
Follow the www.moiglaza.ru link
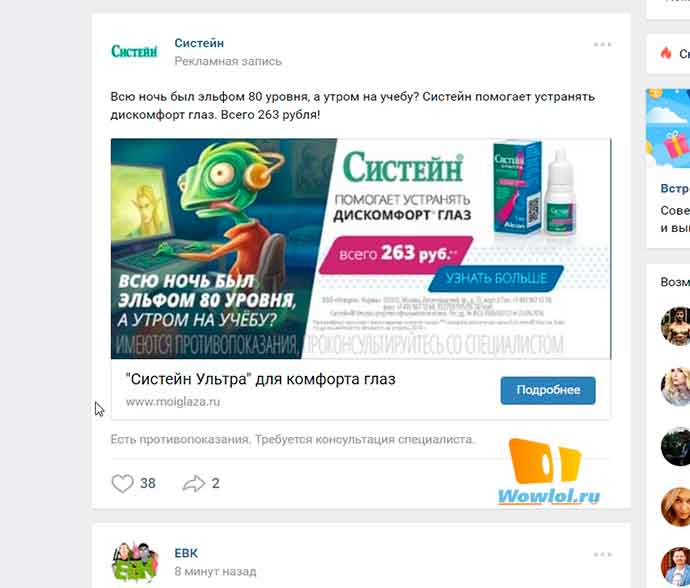(x=173, y=402)
